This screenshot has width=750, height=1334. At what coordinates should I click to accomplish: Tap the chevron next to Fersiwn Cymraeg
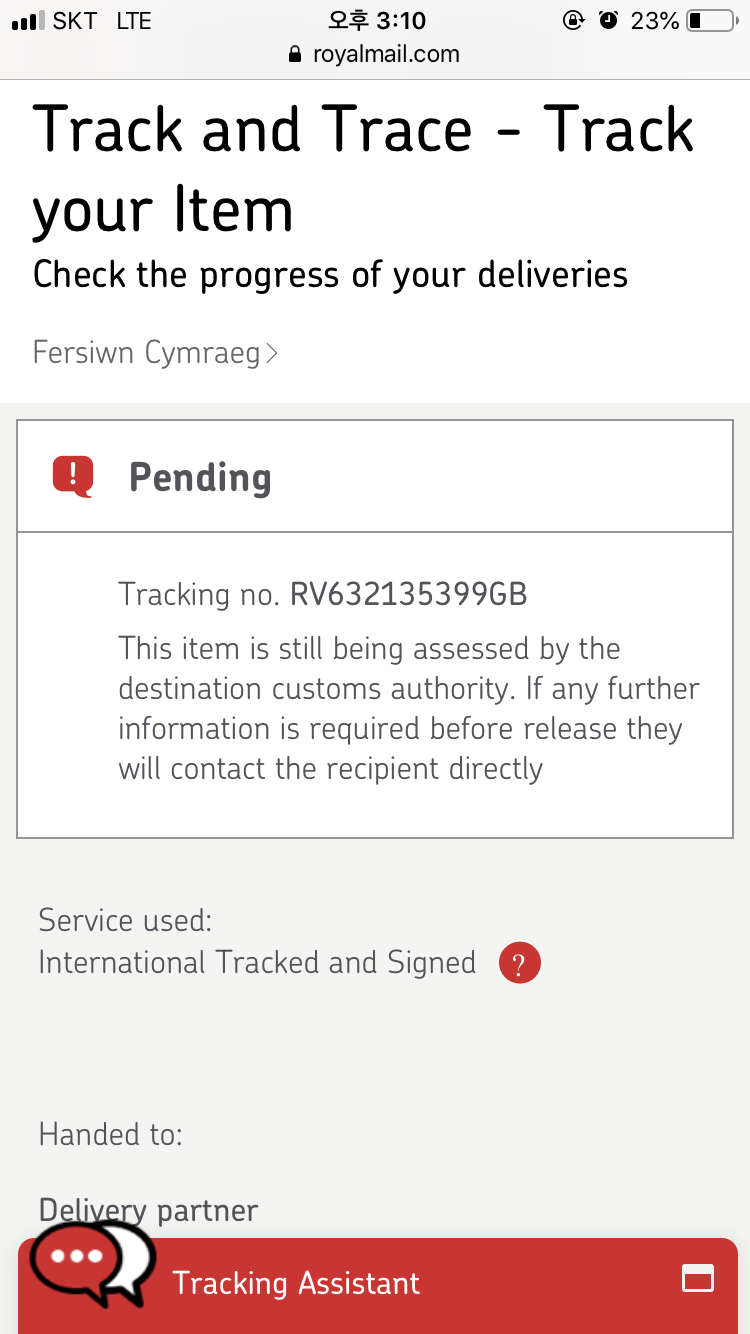[272, 353]
